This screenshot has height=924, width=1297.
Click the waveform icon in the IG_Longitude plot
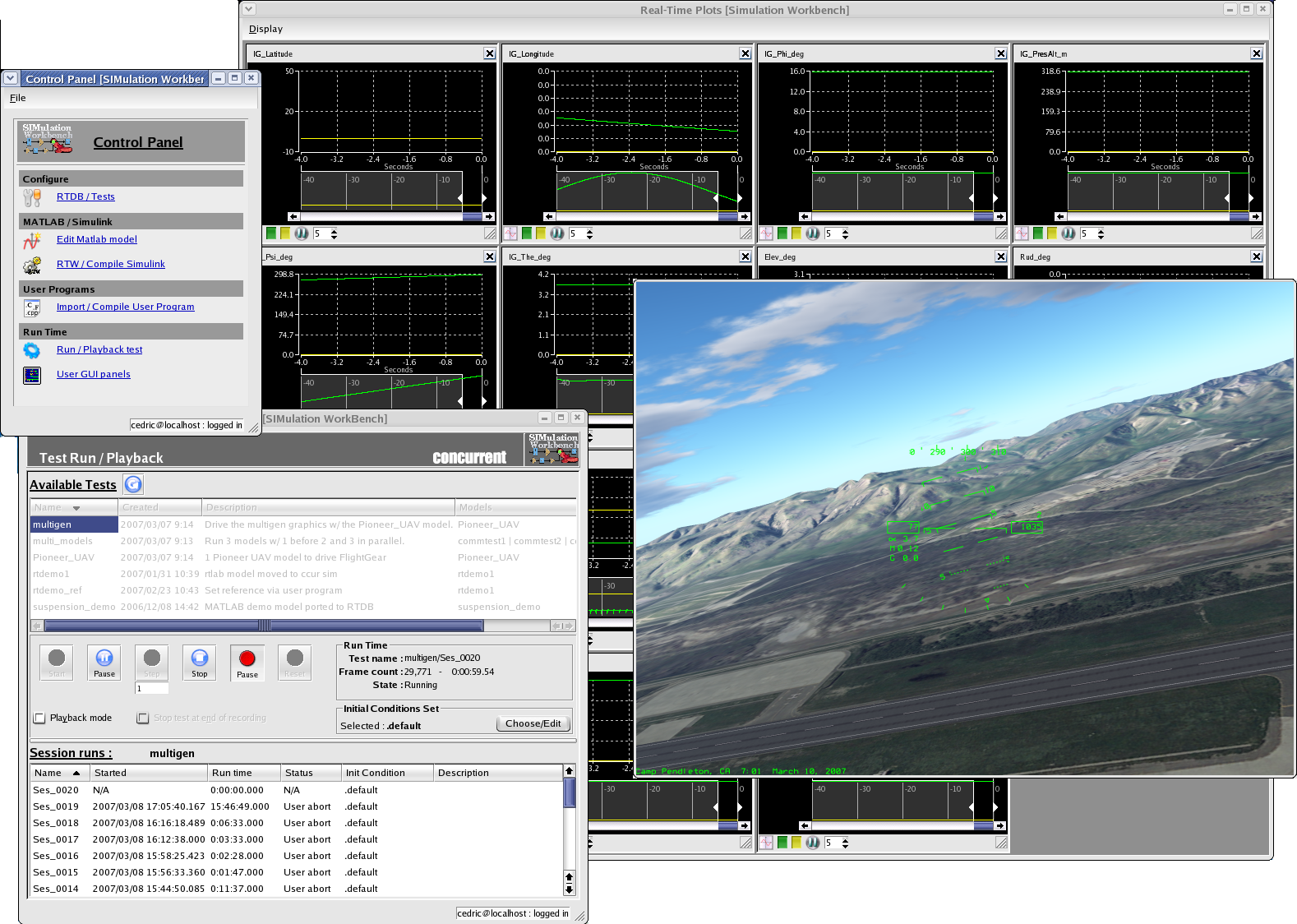[x=510, y=233]
